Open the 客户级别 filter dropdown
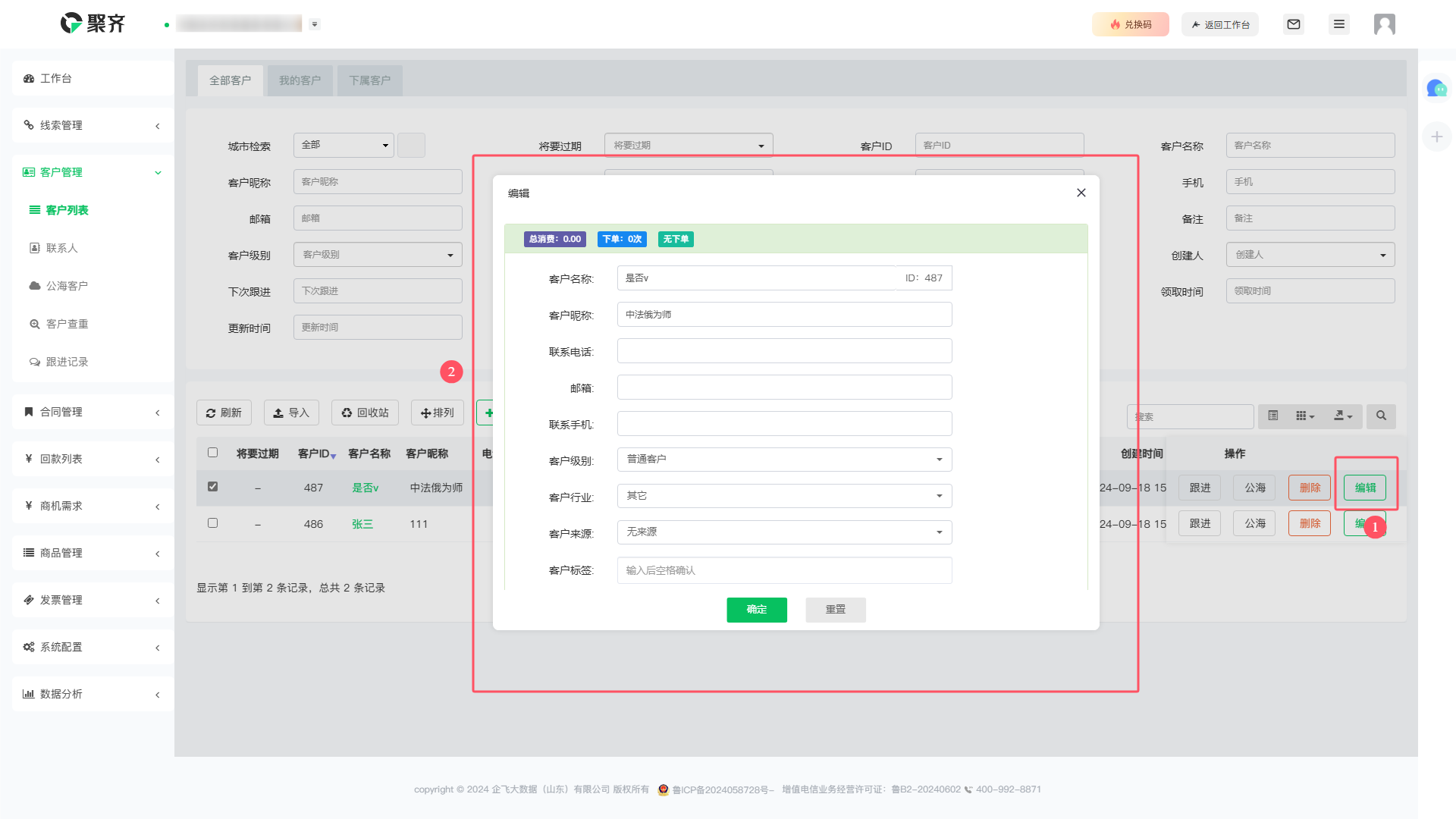1456x819 pixels. (x=378, y=255)
